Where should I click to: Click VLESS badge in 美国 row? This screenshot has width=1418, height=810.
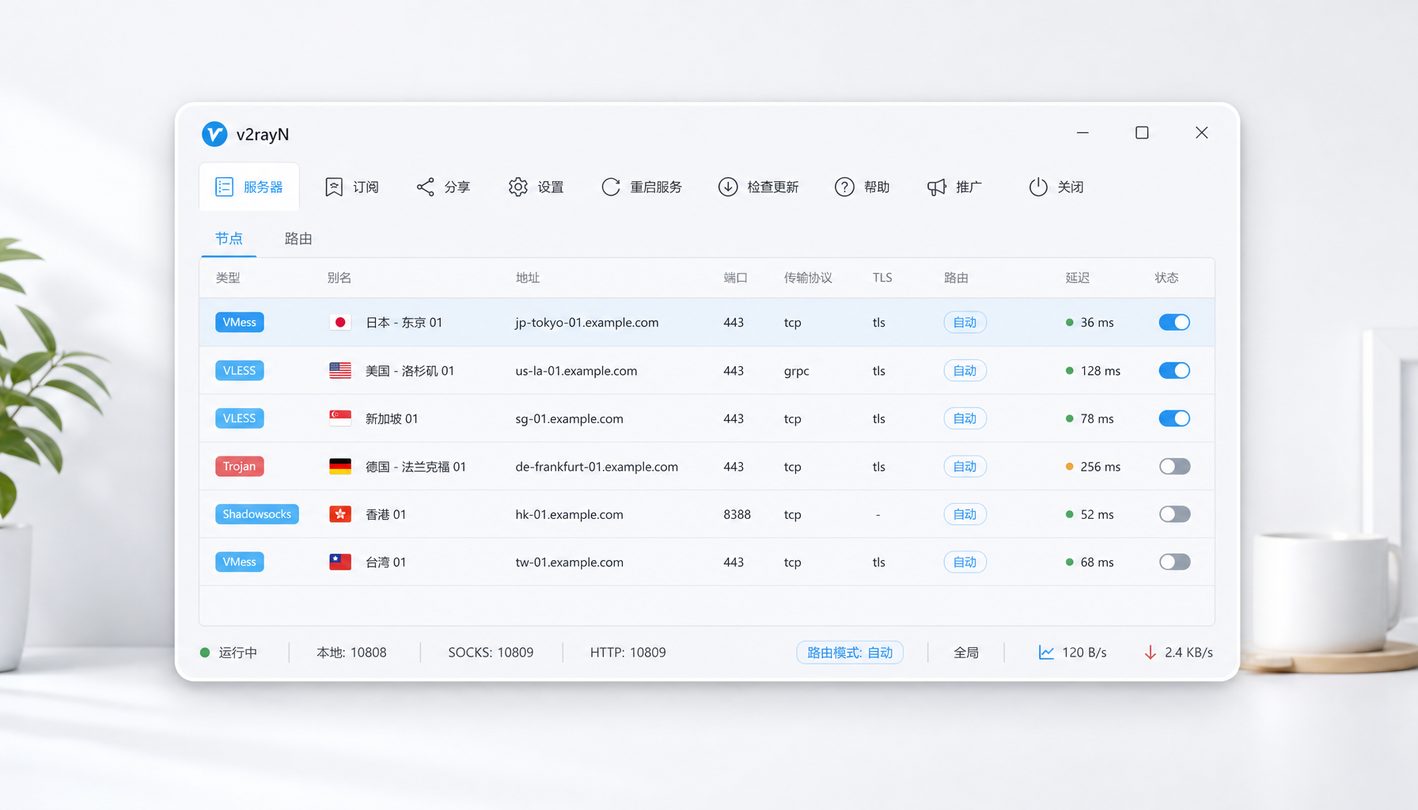pos(239,370)
